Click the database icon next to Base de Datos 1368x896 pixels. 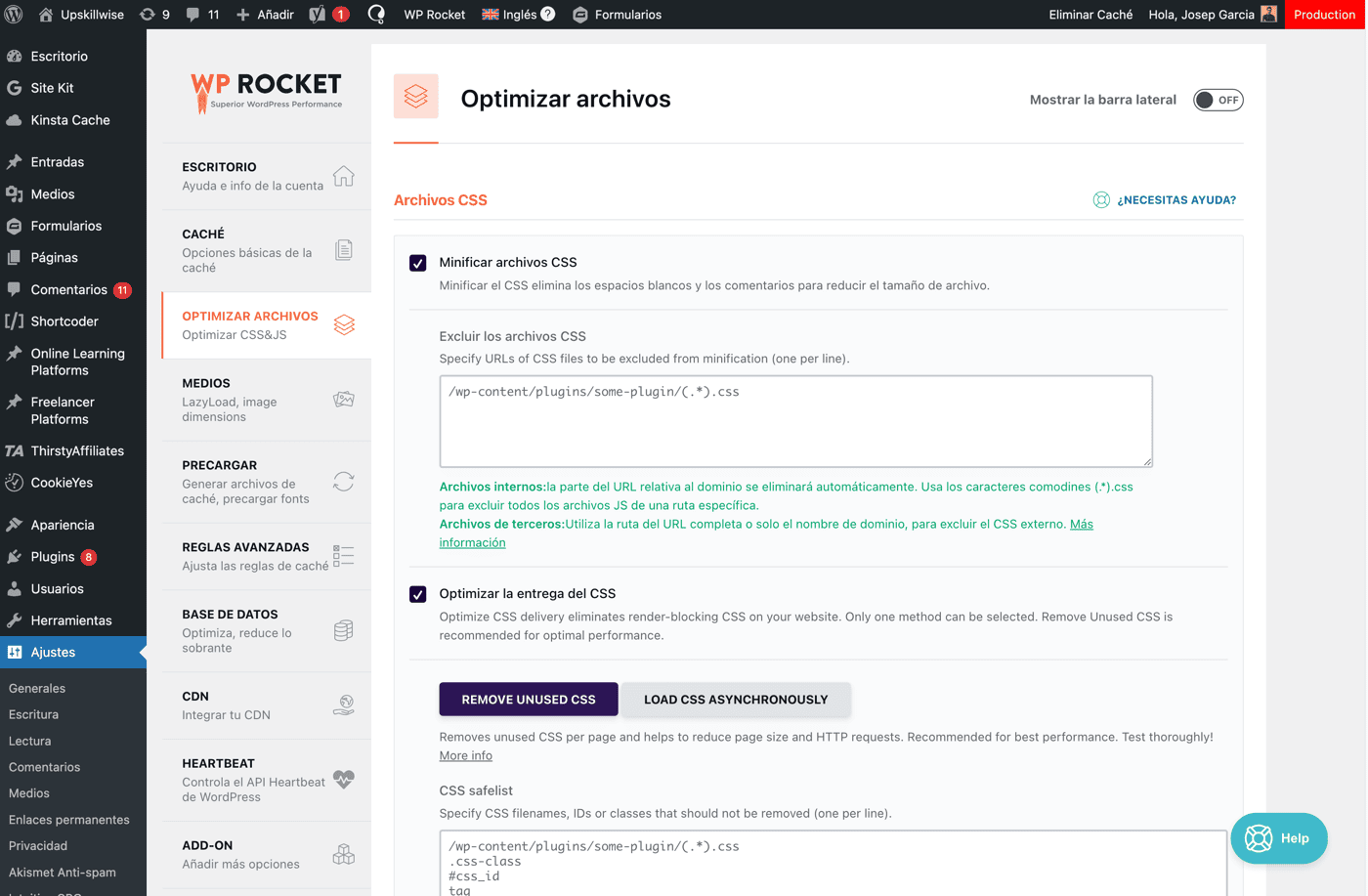tap(343, 630)
